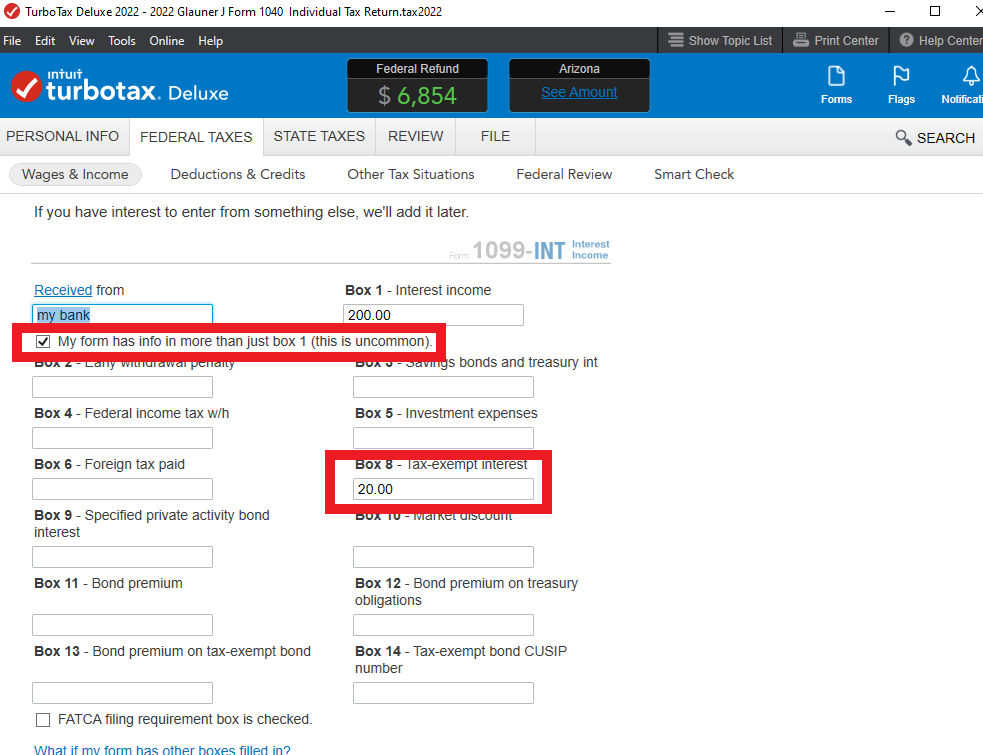This screenshot has width=983, height=755.
Task: Click the Box 1 Interest income field
Action: (433, 315)
